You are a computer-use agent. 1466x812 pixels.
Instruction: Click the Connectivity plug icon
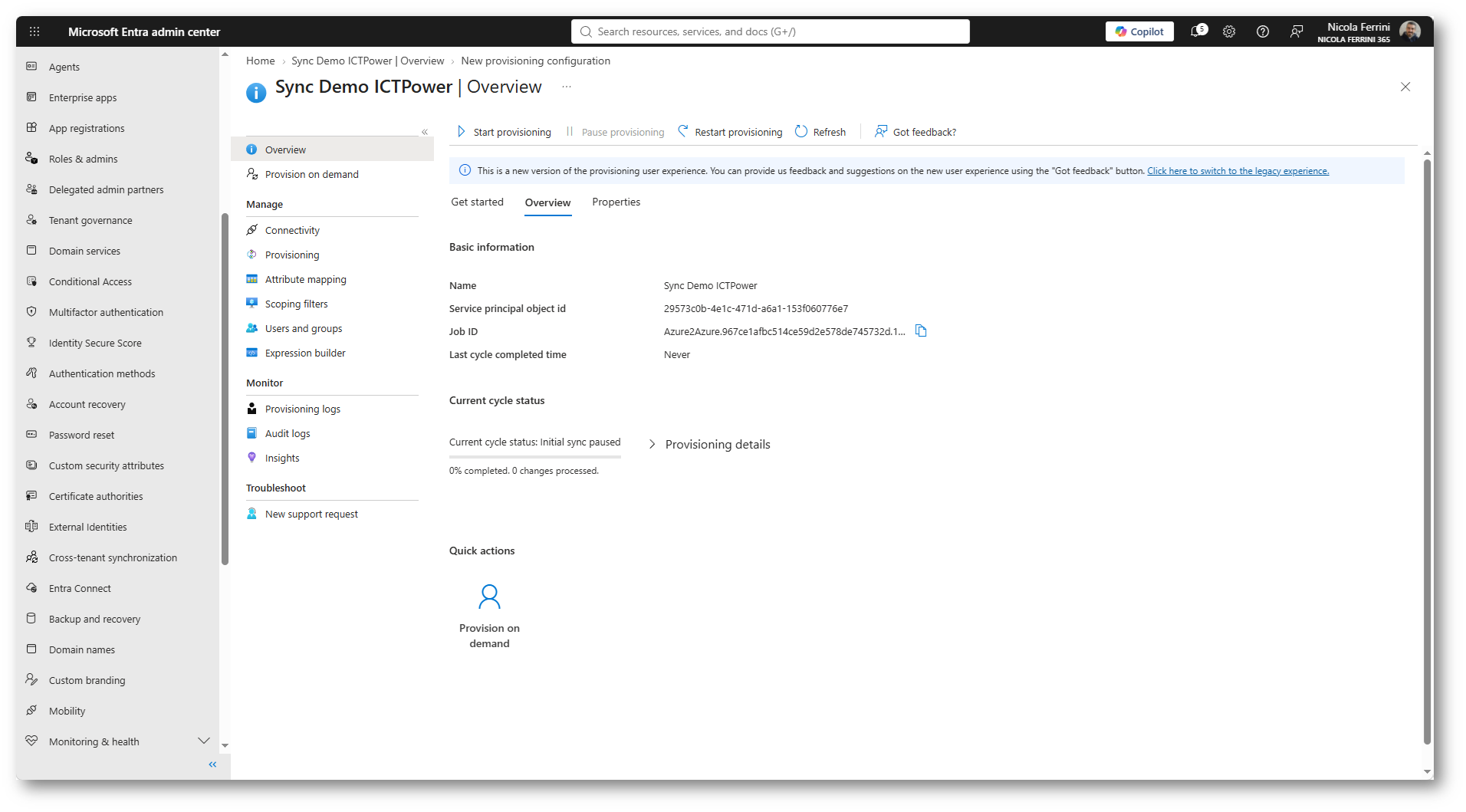pyautogui.click(x=251, y=230)
